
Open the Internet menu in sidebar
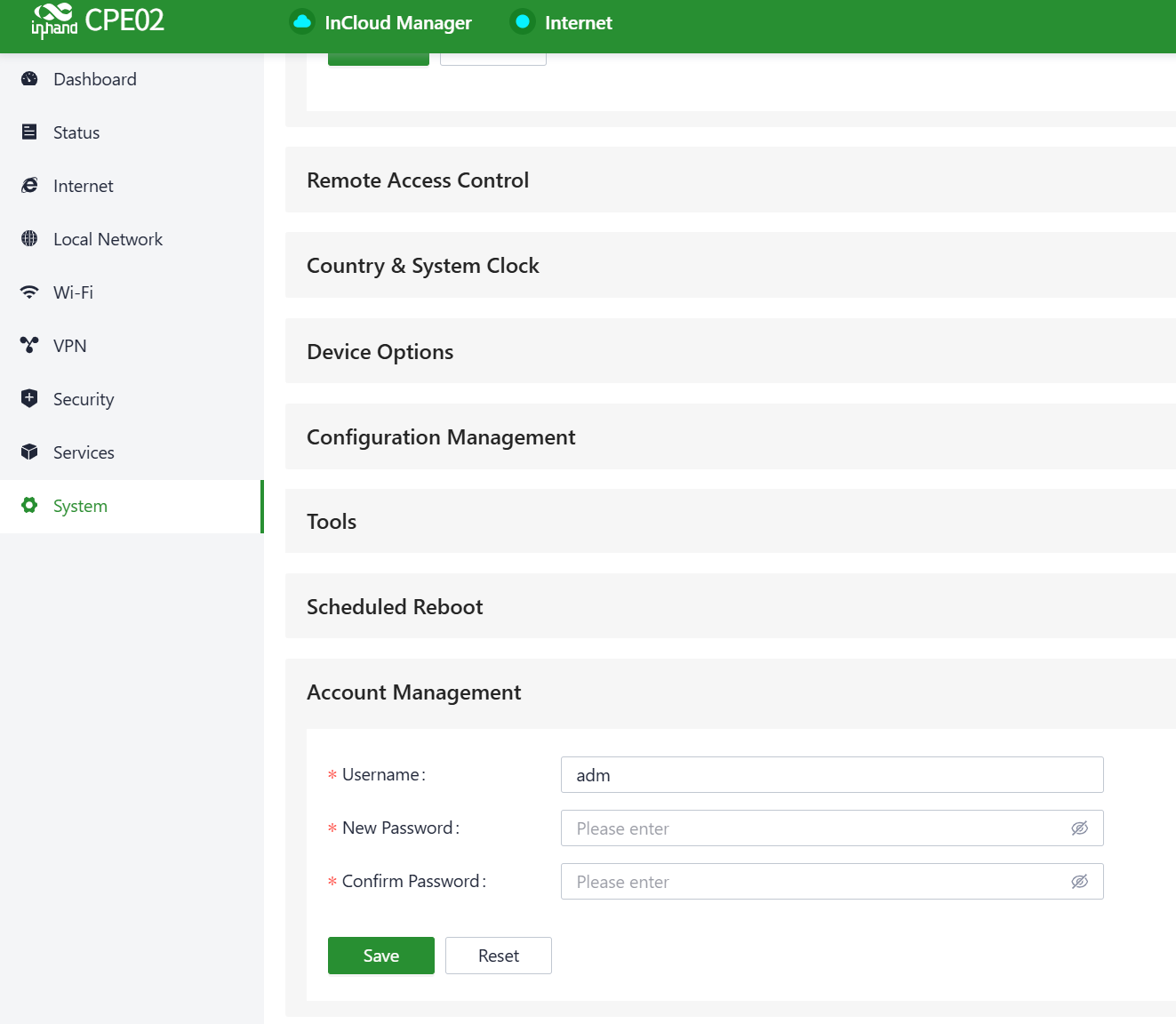84,186
